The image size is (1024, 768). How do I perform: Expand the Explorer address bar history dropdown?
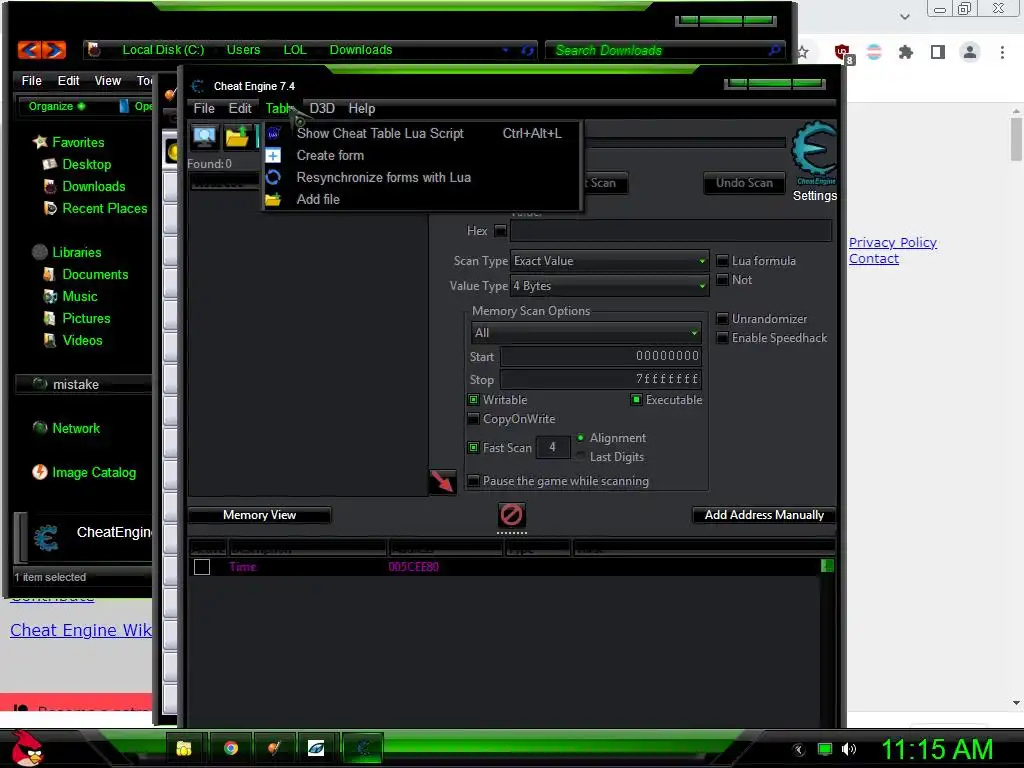(505, 50)
